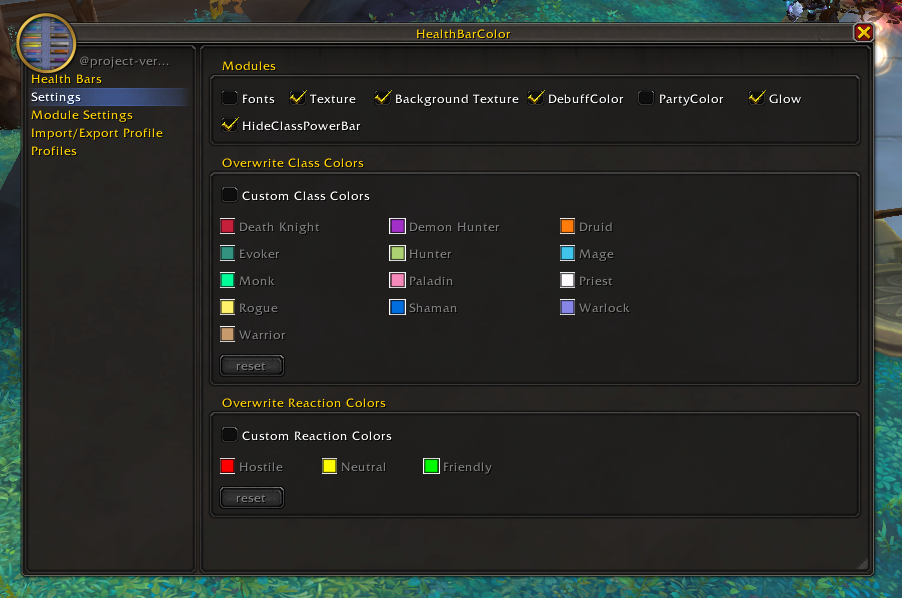
Task: Turn off the Glow module
Action: tap(756, 98)
